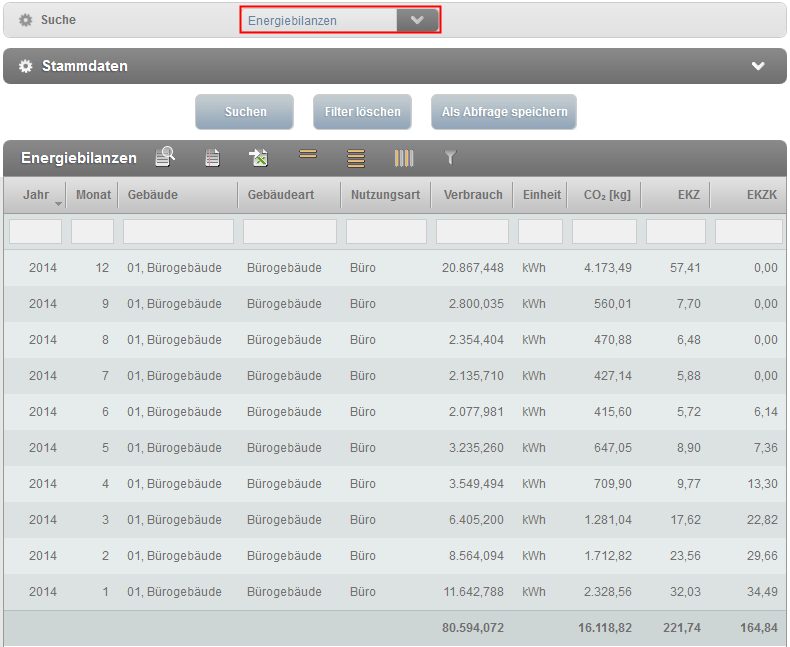This screenshot has height=647, width=790.
Task: Click the document report icon in toolbar
Action: point(212,157)
